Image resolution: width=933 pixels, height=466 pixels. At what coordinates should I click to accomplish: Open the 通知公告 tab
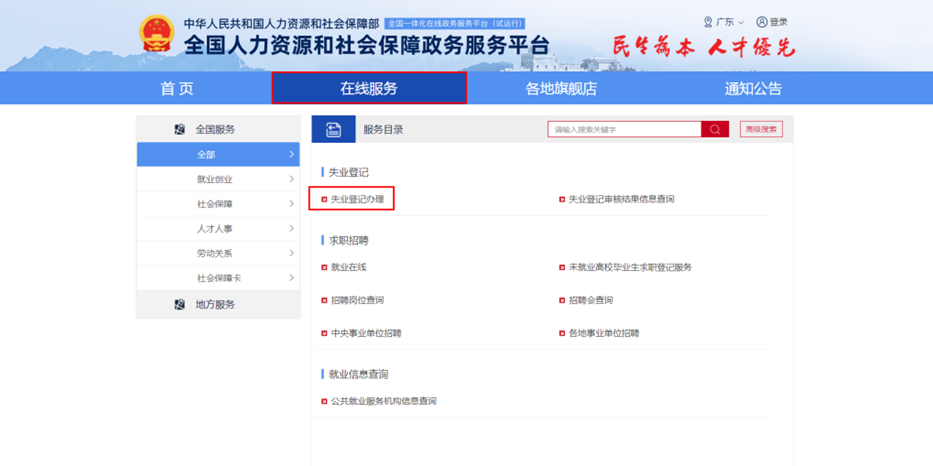pyautogui.click(x=753, y=89)
